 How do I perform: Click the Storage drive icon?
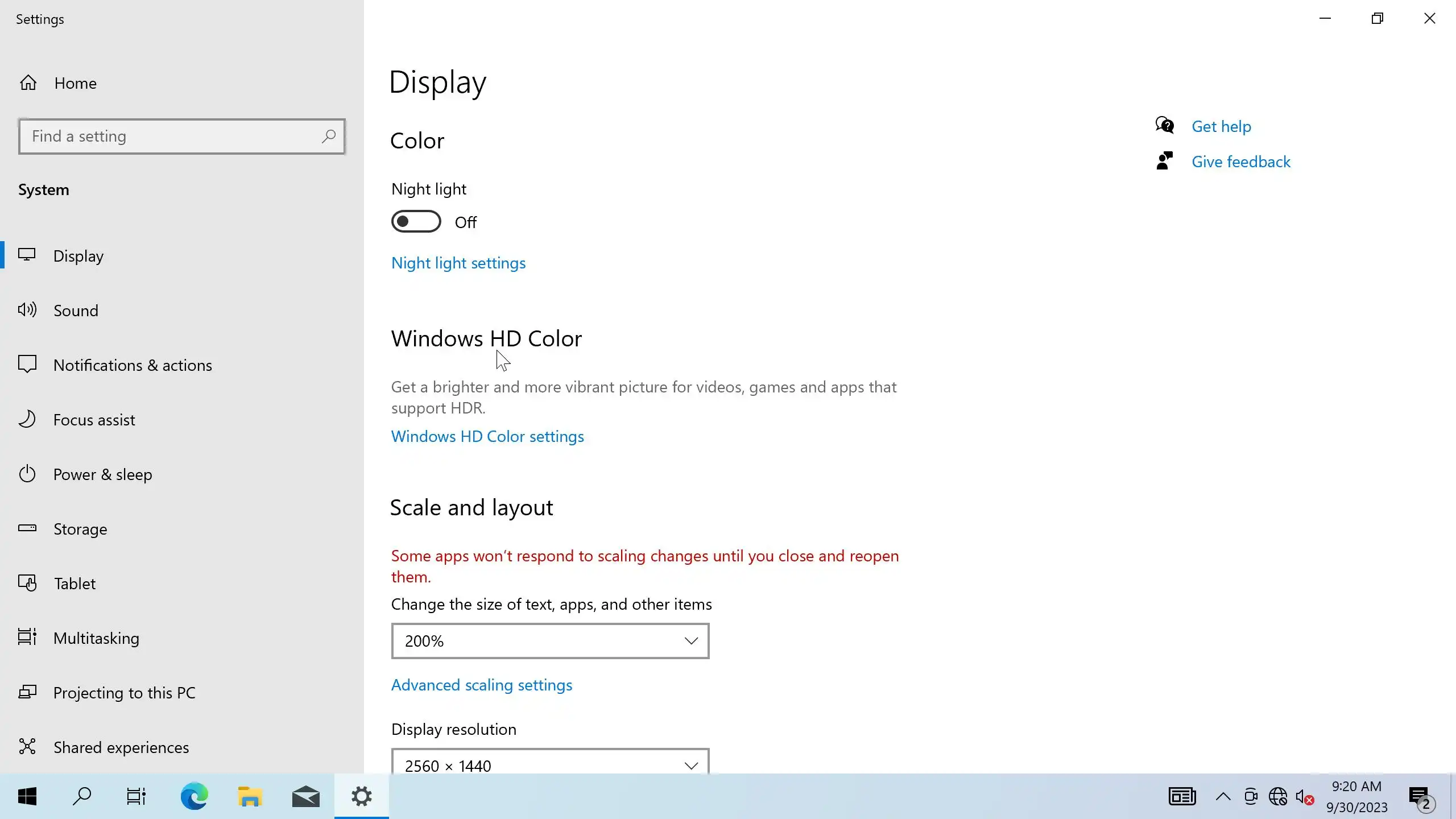point(27,528)
